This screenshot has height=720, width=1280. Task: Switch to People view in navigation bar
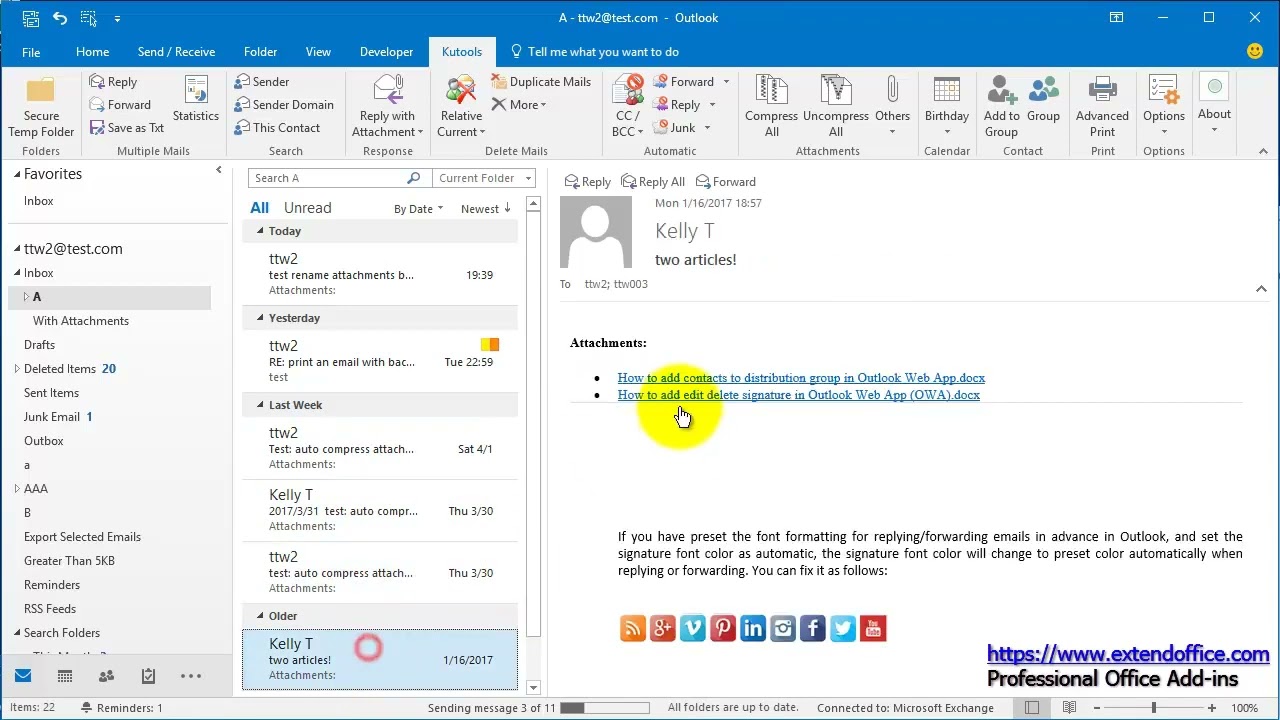[106, 676]
